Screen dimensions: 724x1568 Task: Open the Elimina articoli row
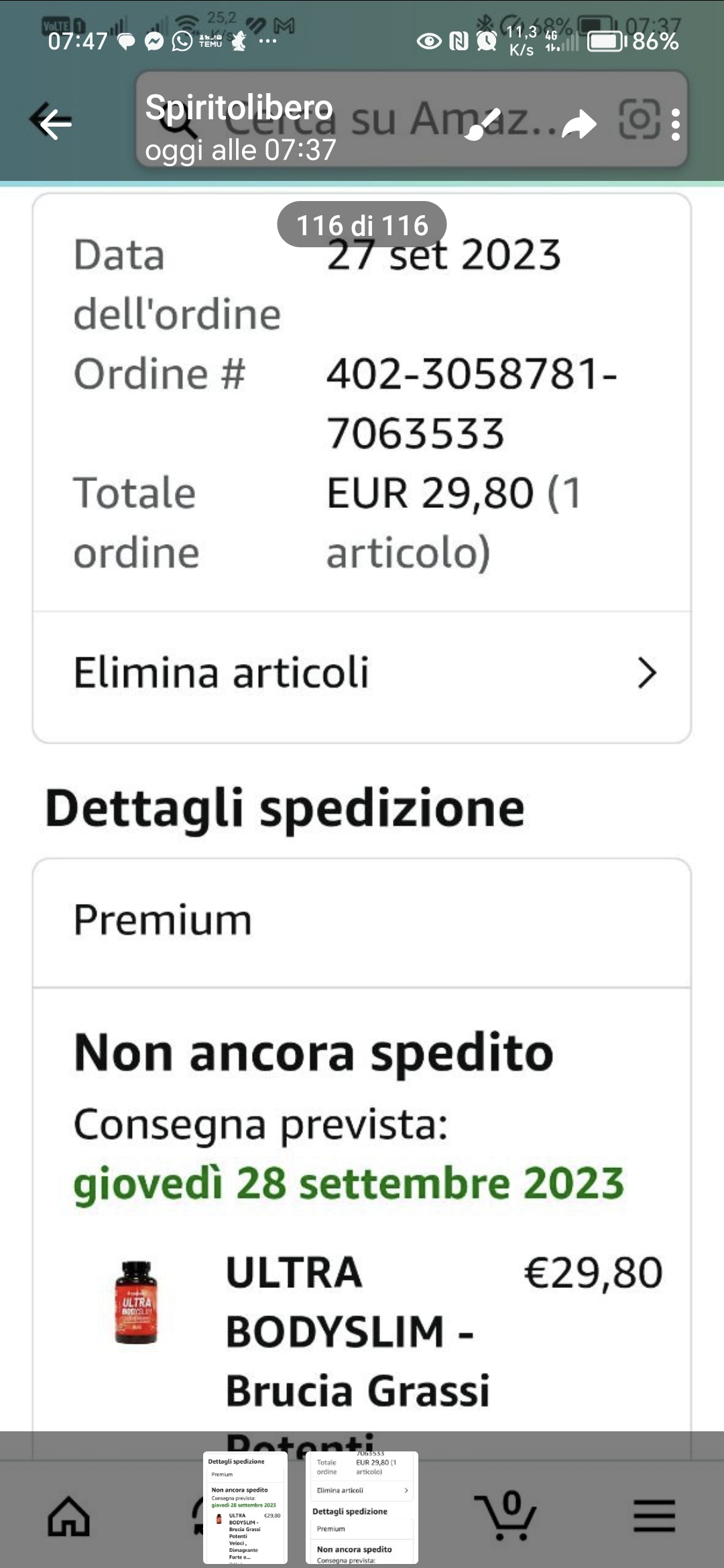click(x=221, y=673)
